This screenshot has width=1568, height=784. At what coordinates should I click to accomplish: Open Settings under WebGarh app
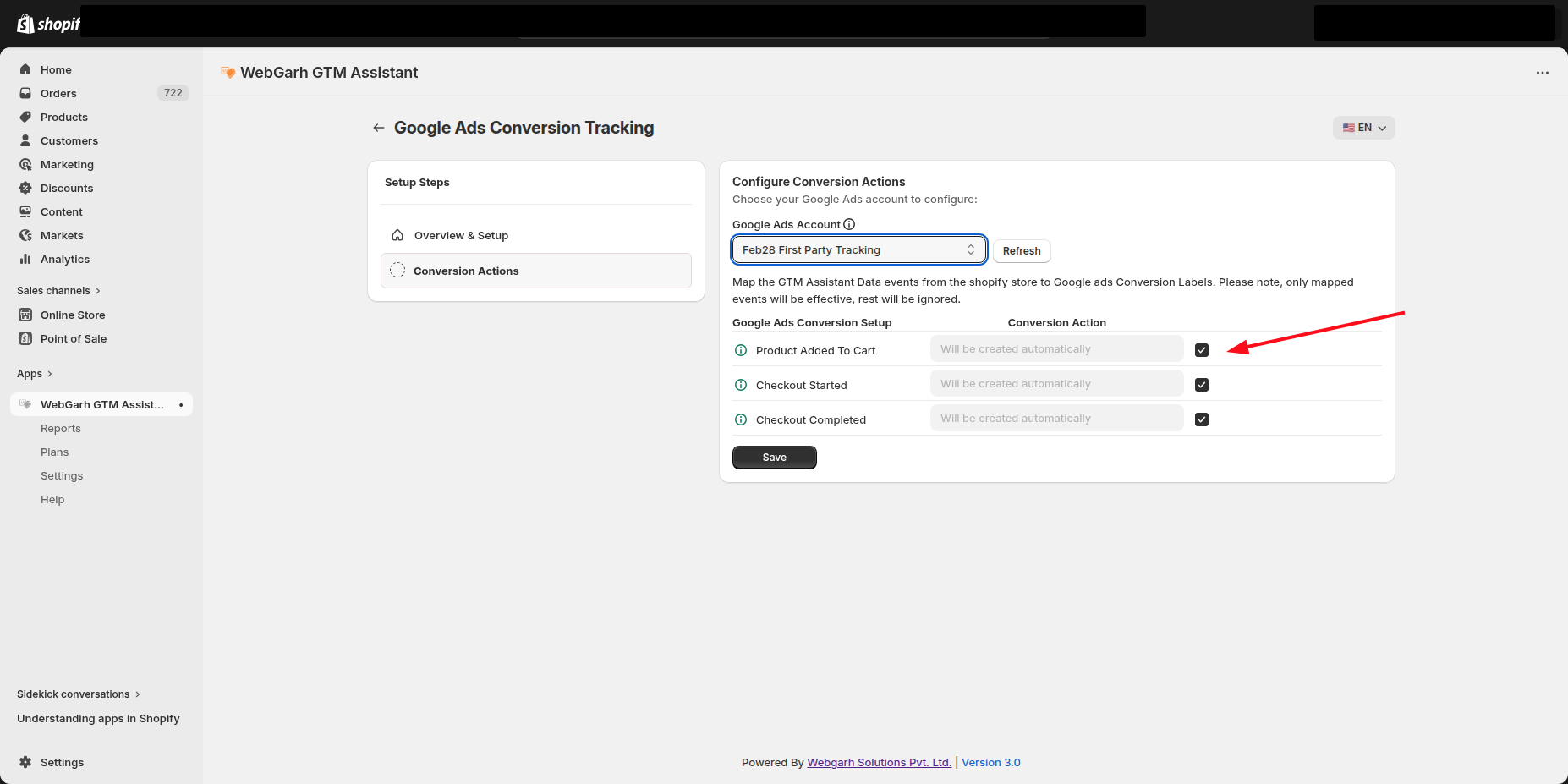click(x=62, y=476)
